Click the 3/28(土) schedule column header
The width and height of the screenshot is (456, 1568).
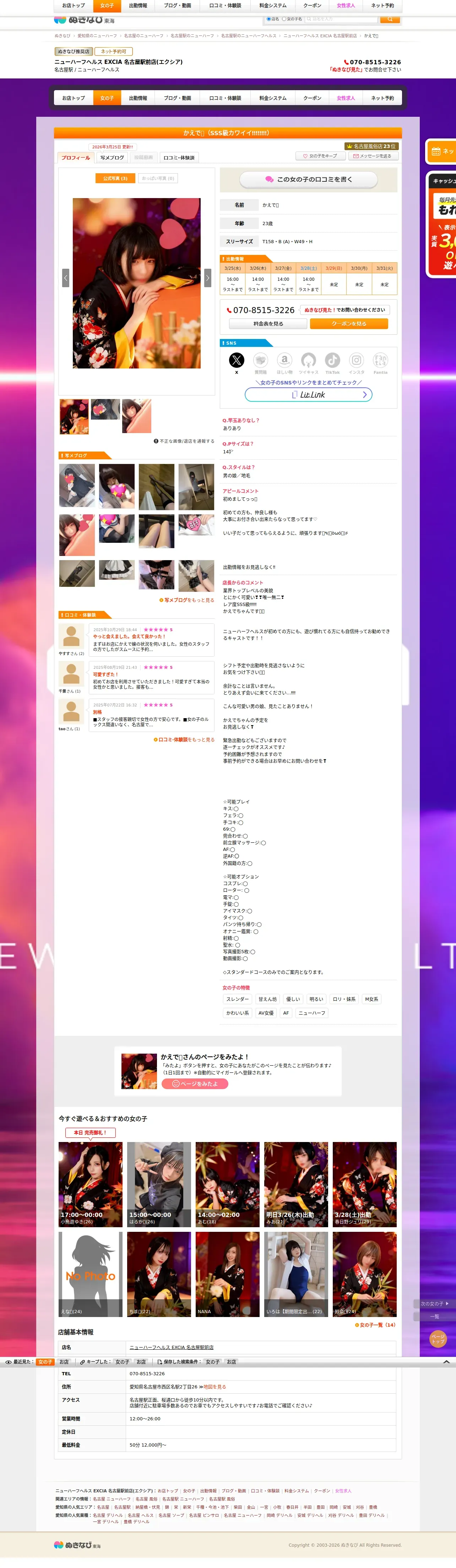[309, 268]
